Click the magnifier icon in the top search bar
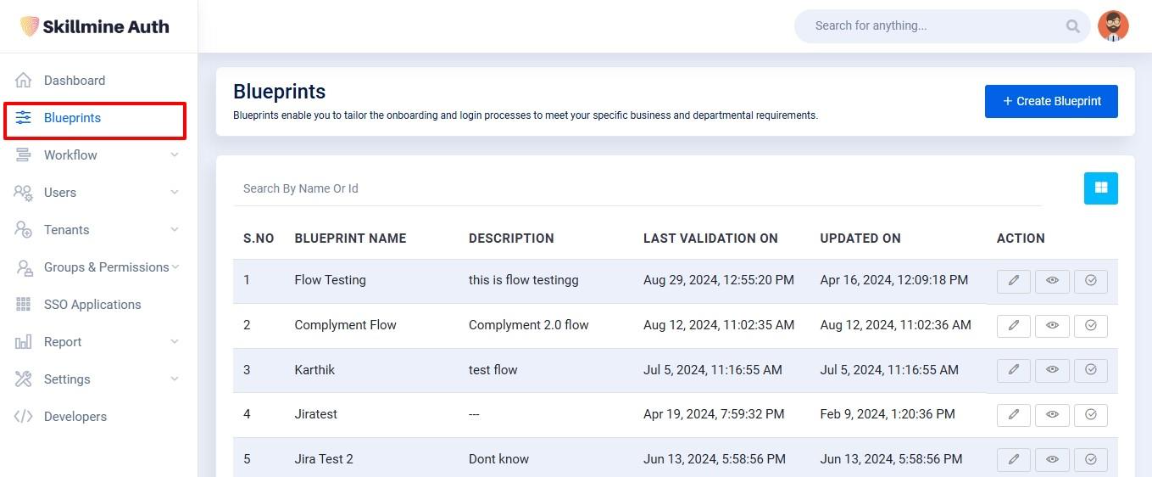Viewport: 1152px width, 477px height. tap(1073, 26)
